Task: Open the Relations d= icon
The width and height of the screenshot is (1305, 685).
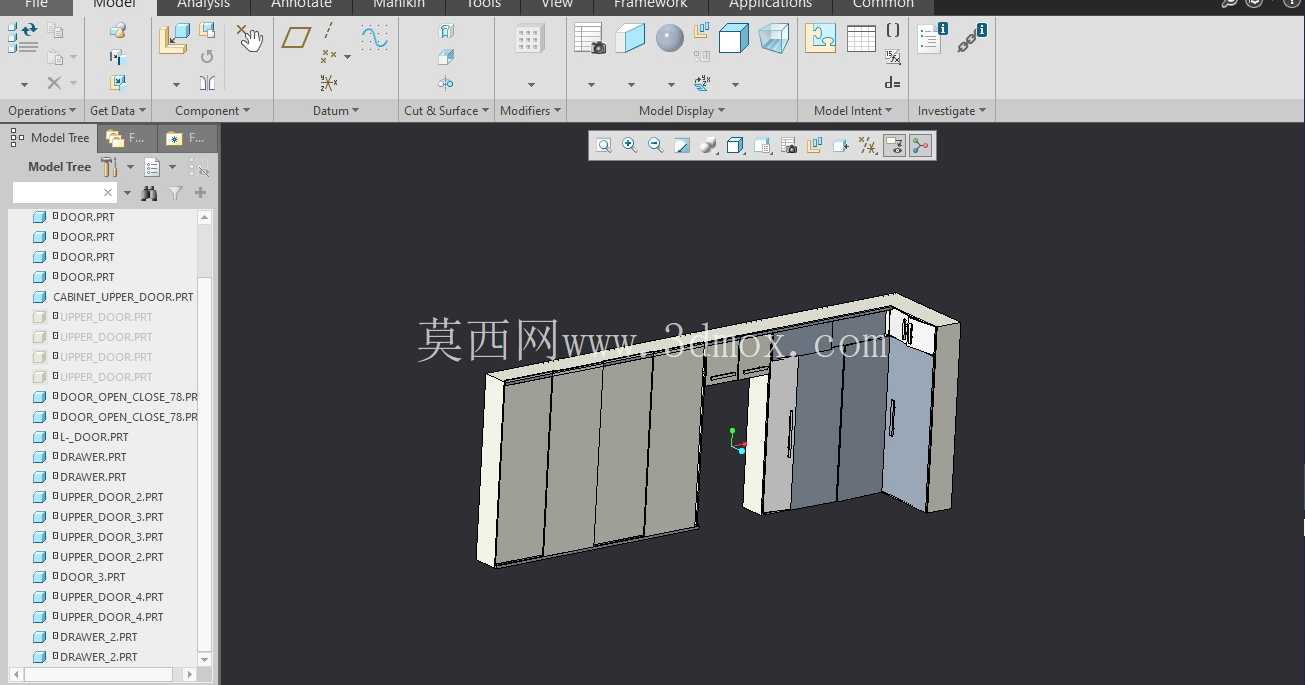Action: point(893,83)
